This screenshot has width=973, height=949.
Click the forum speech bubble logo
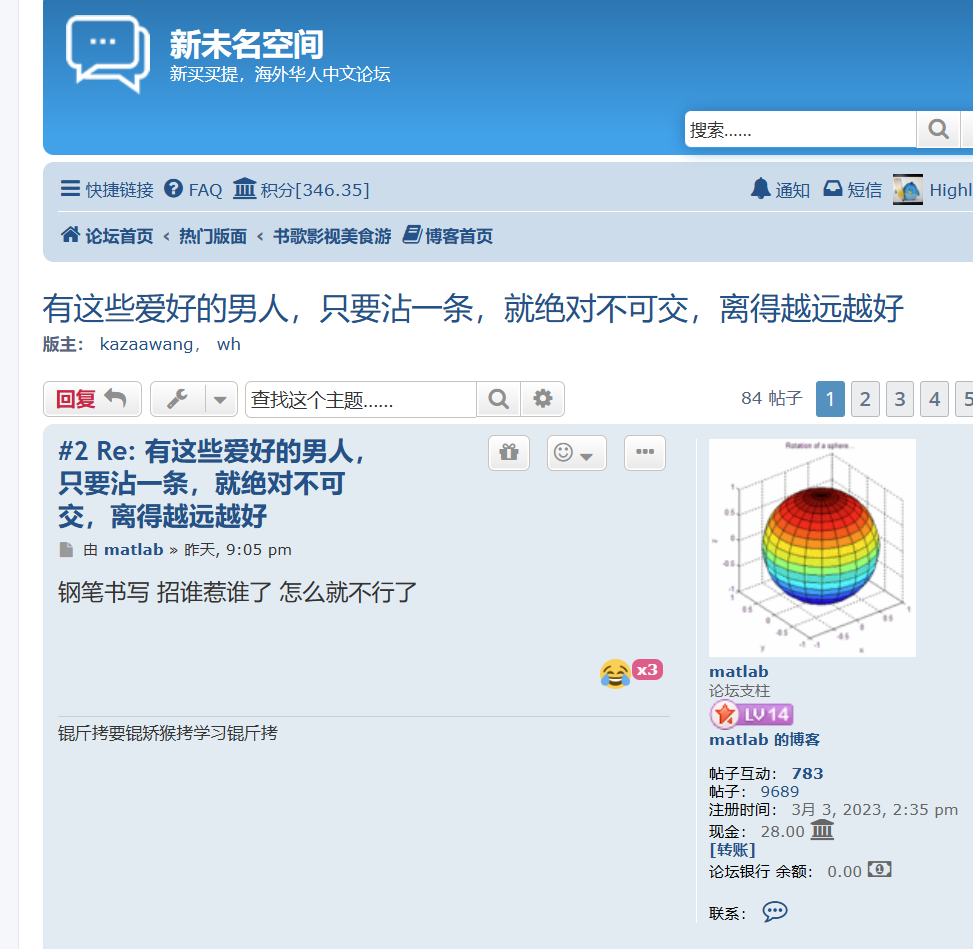[107, 54]
